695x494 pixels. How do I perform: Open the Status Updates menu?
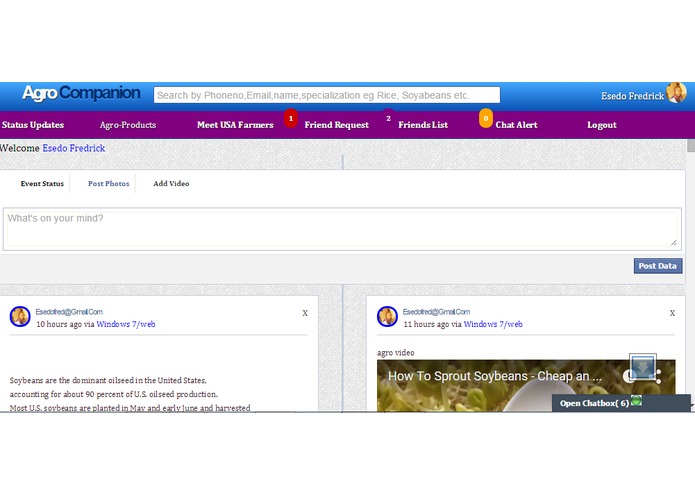coord(33,125)
